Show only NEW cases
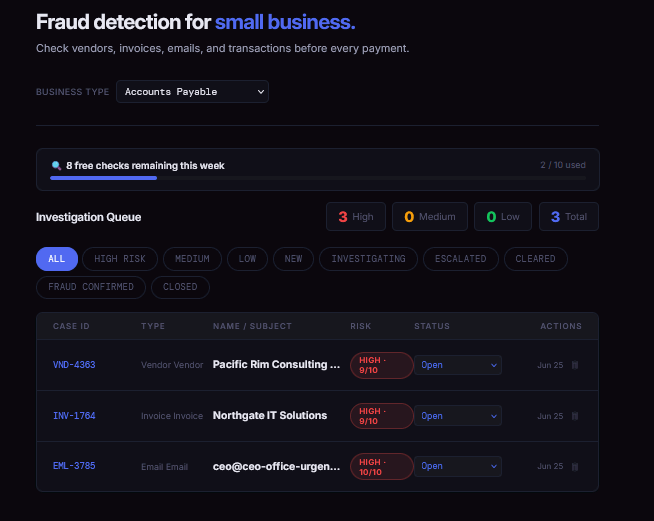 (x=293, y=259)
